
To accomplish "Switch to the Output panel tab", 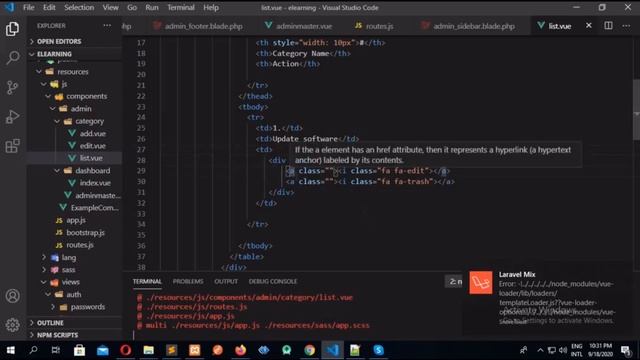I will coord(226,281).
